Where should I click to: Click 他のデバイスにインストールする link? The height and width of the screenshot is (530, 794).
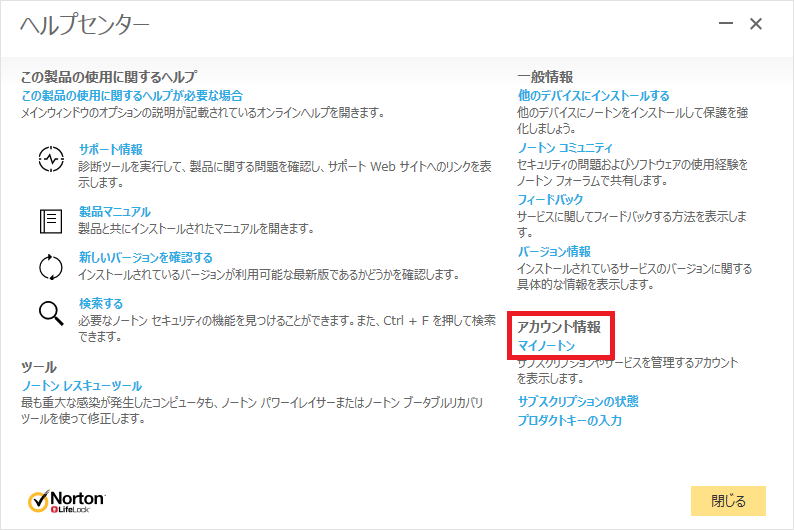pos(593,96)
